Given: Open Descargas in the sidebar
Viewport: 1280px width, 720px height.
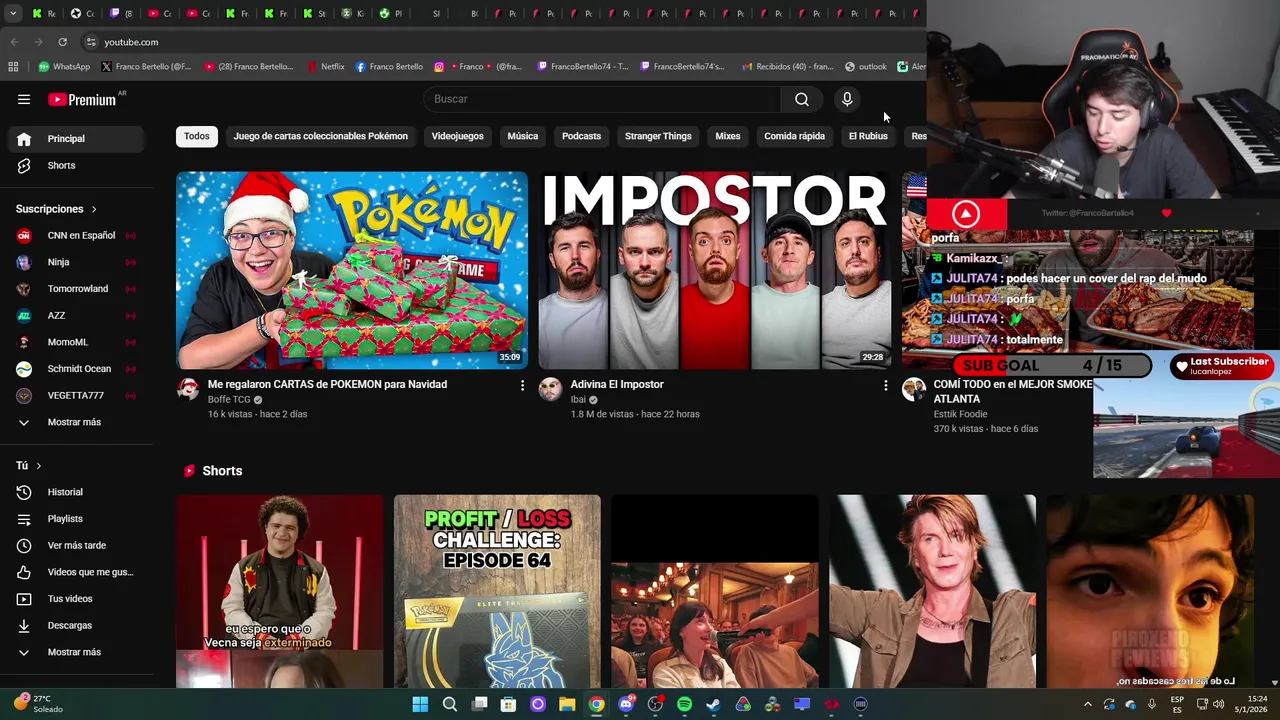Looking at the screenshot, I should coord(78,625).
